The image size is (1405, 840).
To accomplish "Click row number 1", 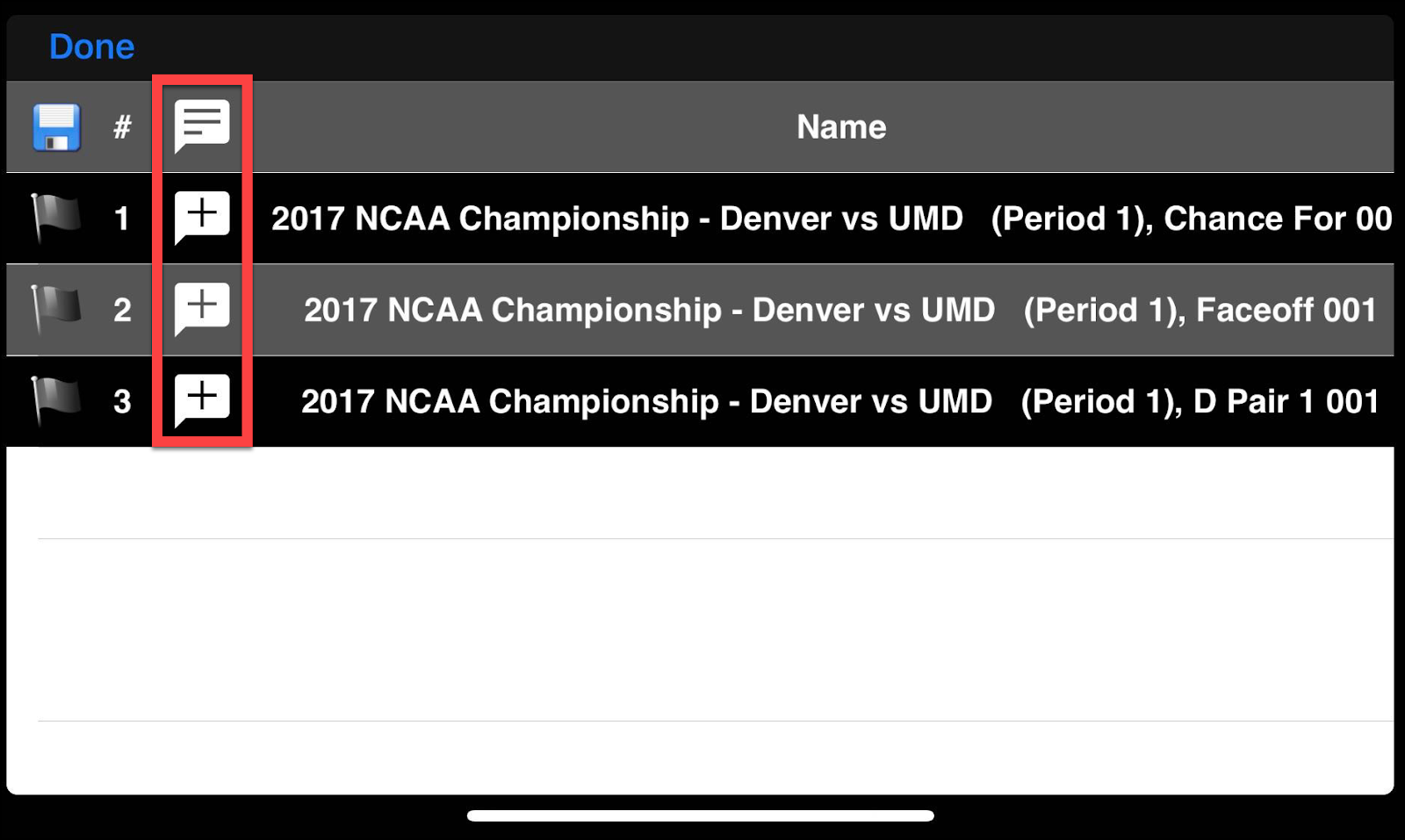I will [x=122, y=219].
